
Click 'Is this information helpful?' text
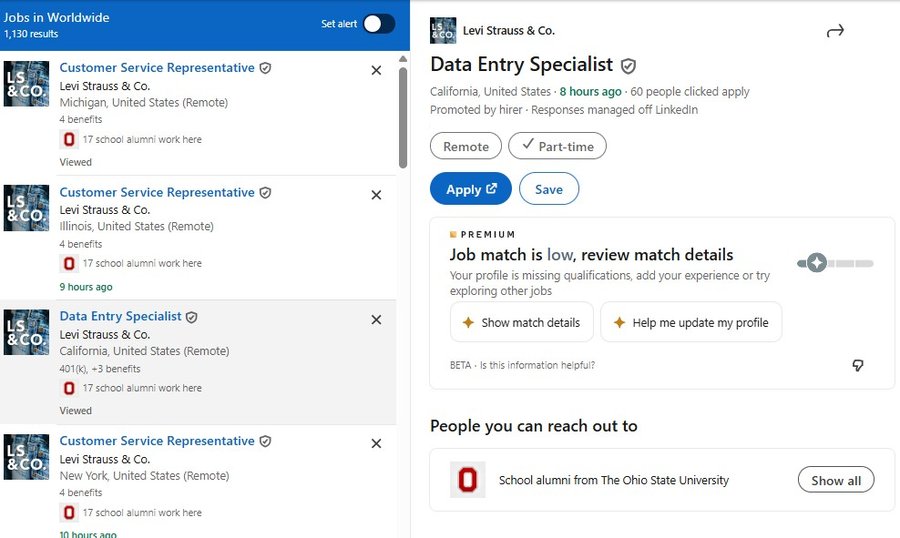(x=537, y=365)
